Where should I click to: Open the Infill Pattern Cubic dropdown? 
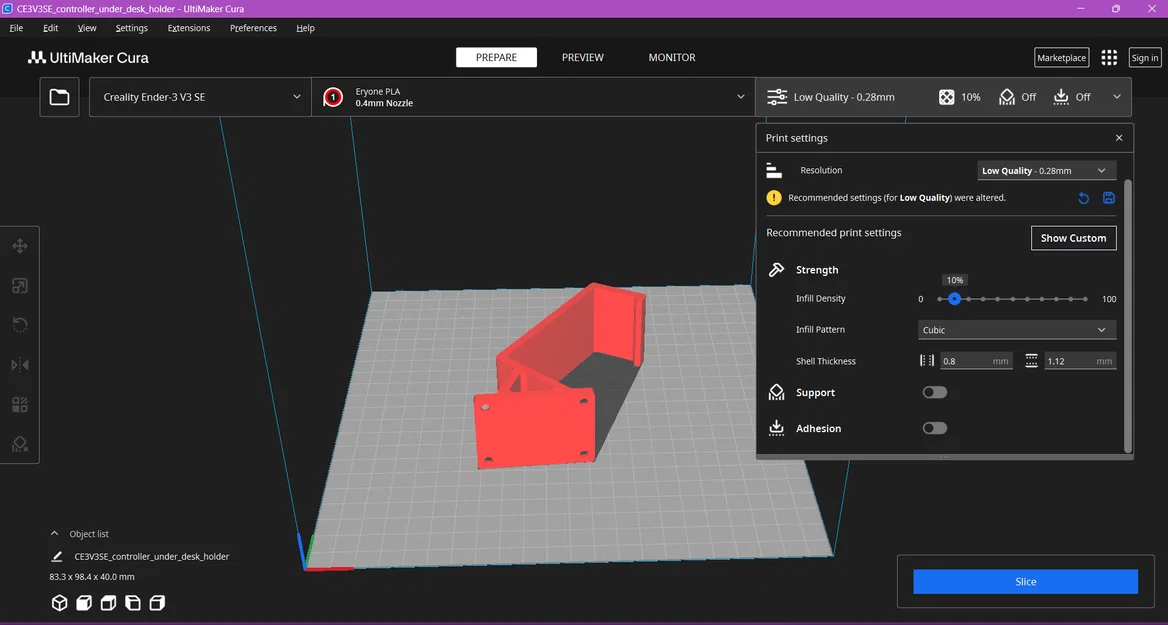(1017, 330)
